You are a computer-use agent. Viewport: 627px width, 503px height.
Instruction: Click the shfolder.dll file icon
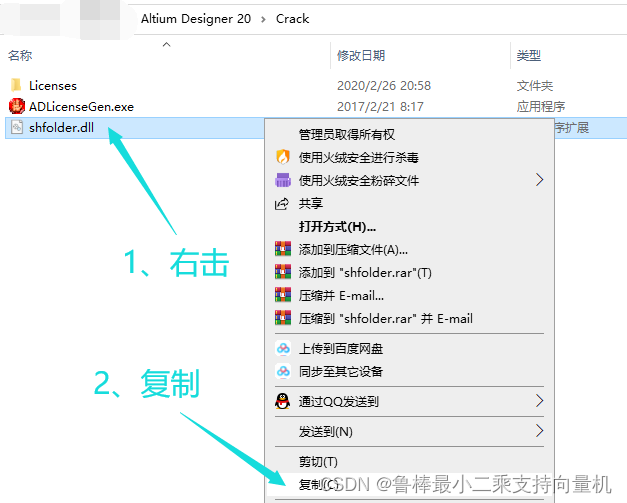(17, 128)
